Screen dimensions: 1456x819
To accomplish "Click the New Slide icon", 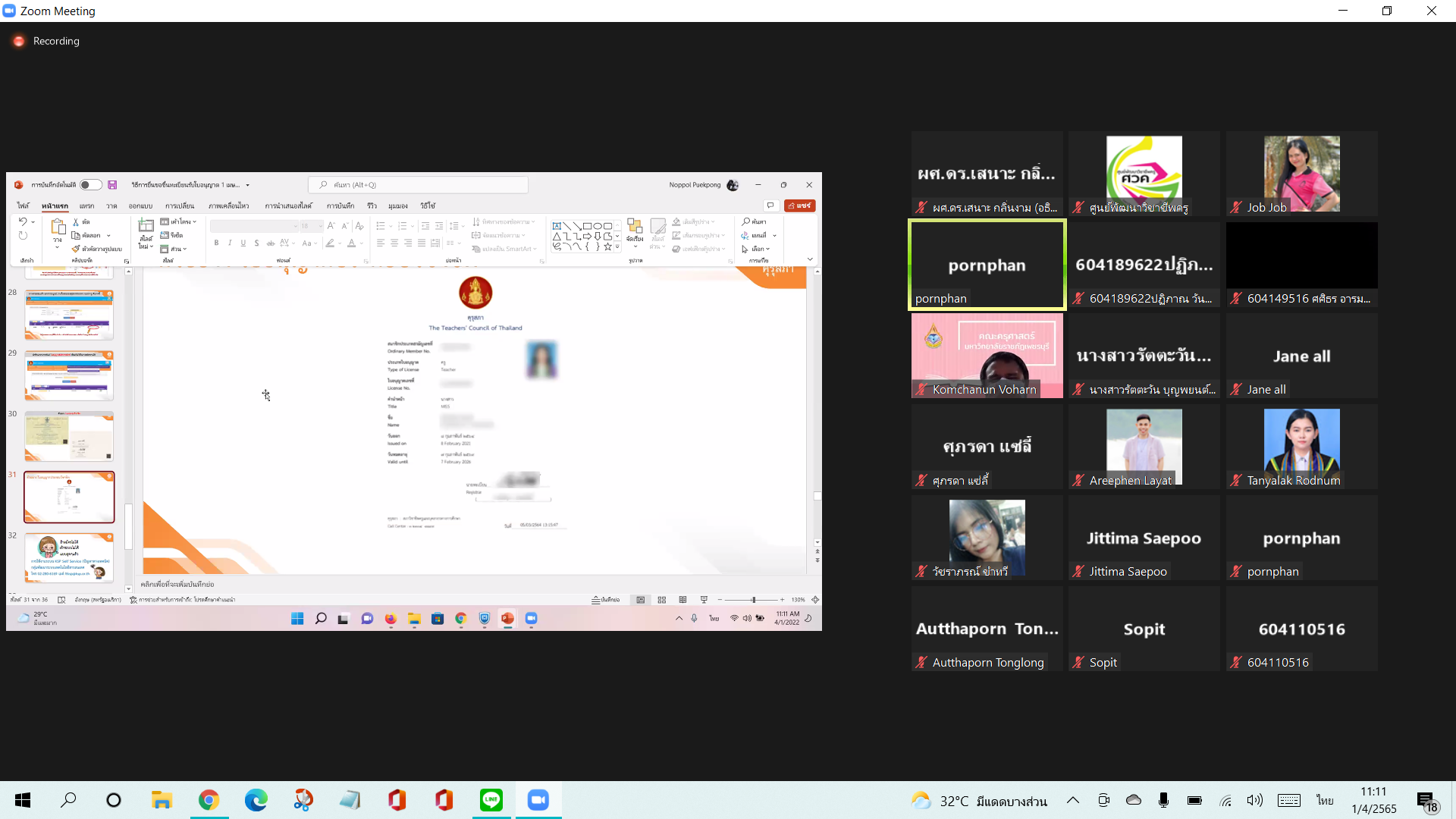I will tap(146, 226).
